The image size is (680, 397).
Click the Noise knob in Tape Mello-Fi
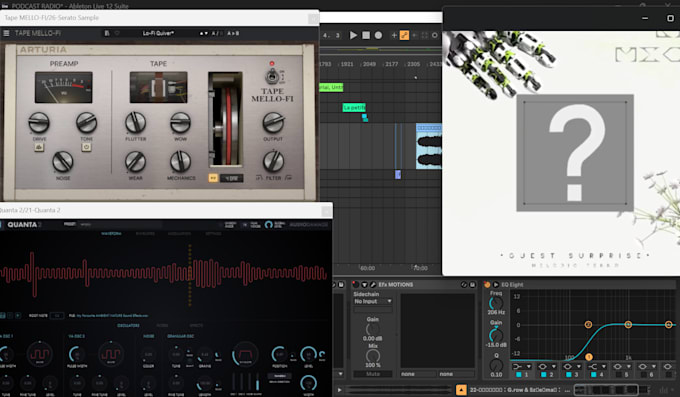[x=63, y=162]
